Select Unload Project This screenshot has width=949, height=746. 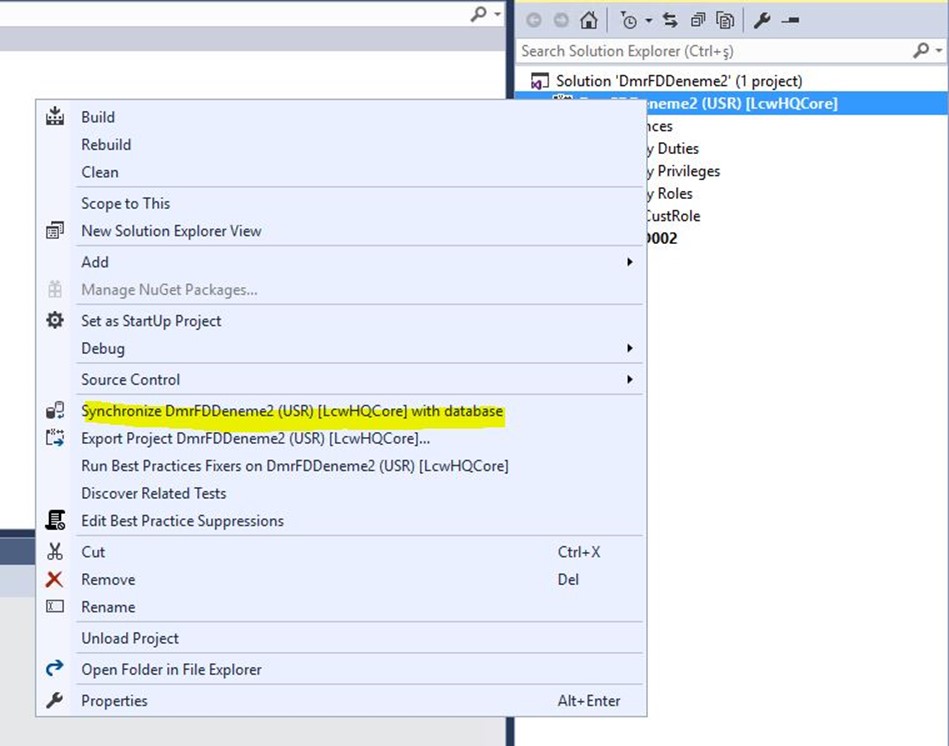click(x=130, y=638)
